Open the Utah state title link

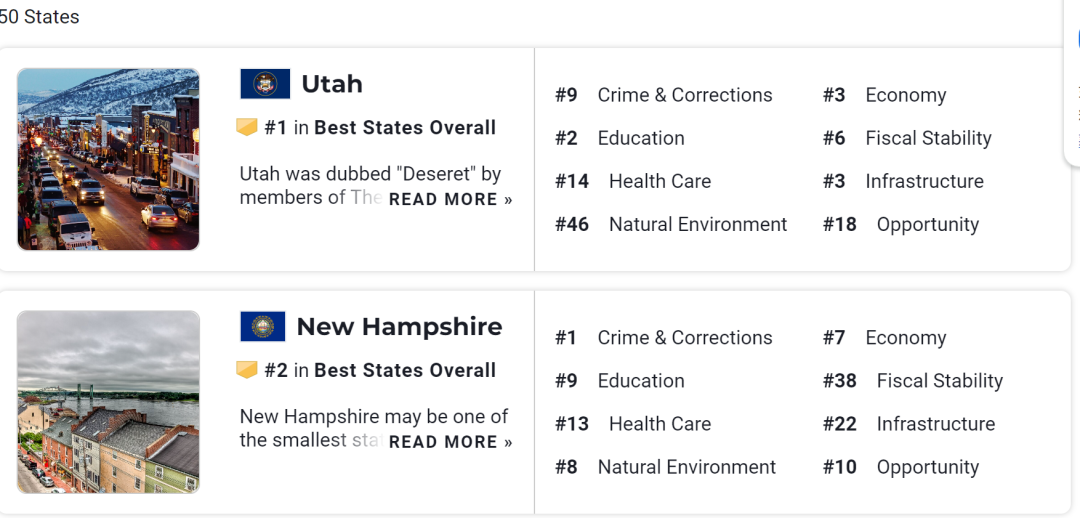pyautogui.click(x=332, y=84)
